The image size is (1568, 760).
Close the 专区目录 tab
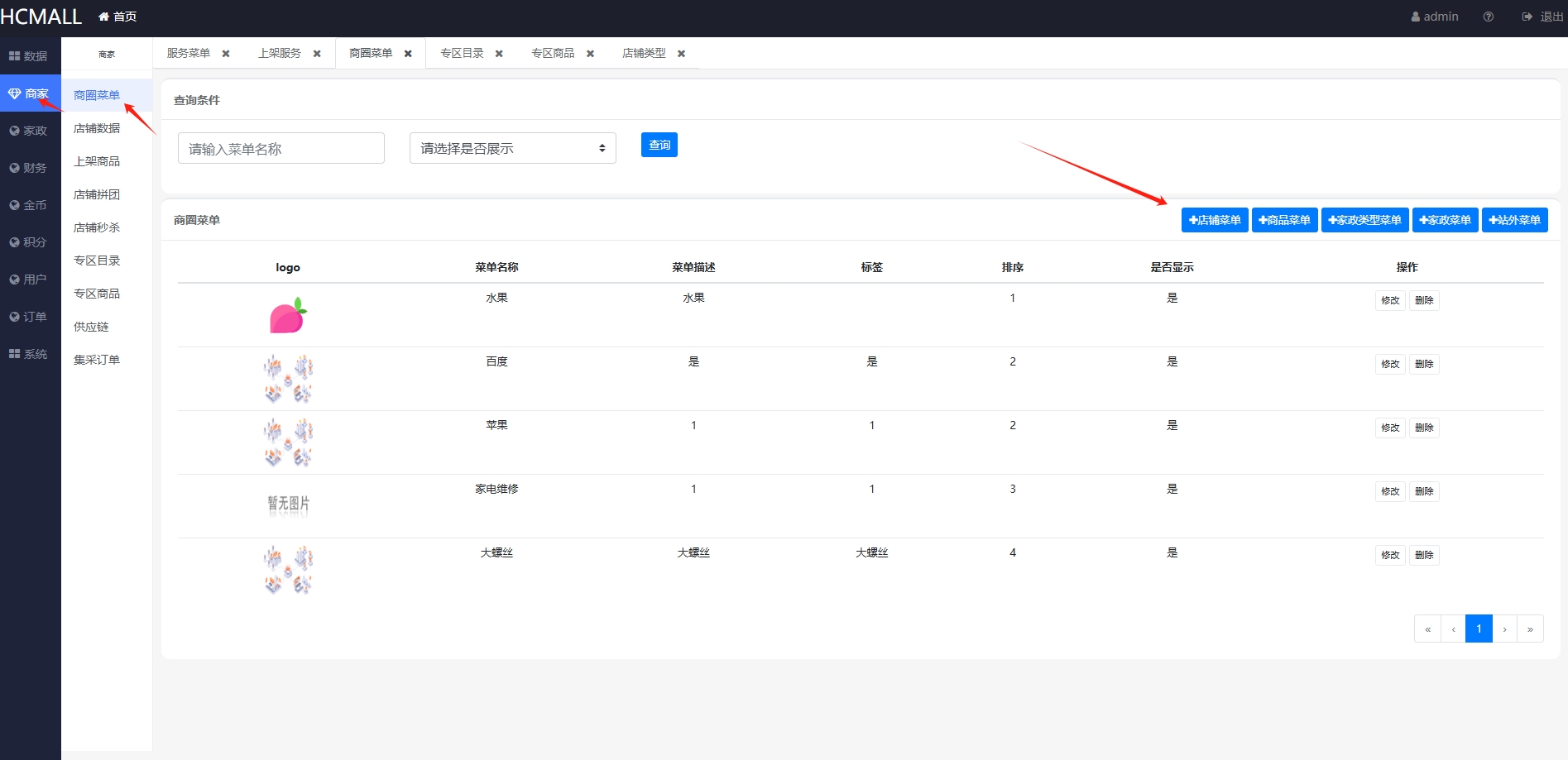coord(499,54)
